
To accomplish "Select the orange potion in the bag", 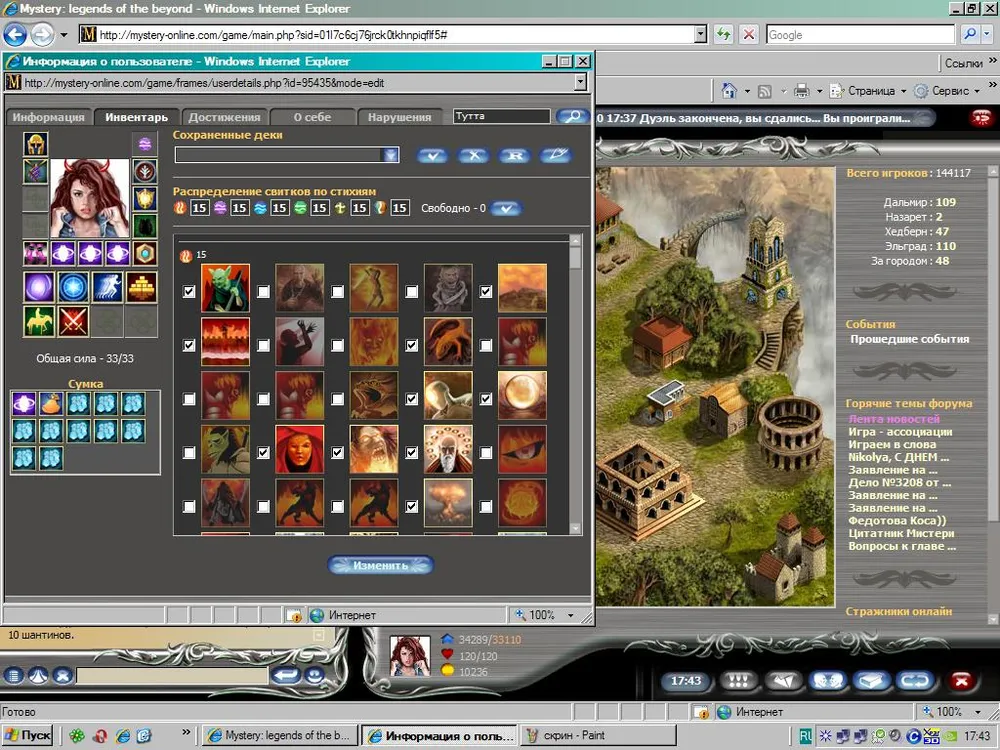I will [51, 404].
